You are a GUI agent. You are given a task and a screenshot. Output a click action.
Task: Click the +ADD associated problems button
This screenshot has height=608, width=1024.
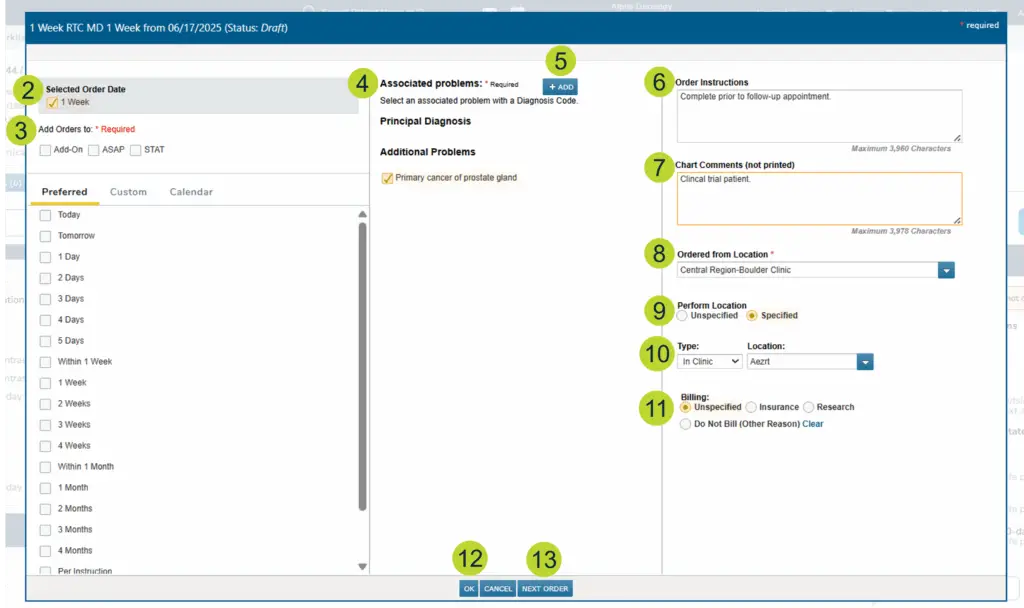560,87
